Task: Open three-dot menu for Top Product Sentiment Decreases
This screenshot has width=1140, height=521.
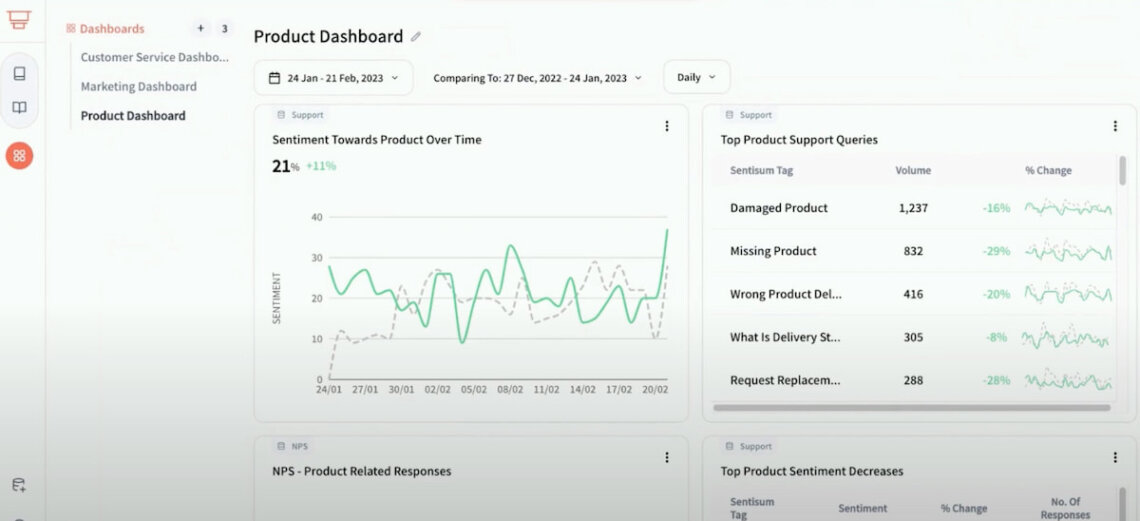Action: [x=1115, y=457]
